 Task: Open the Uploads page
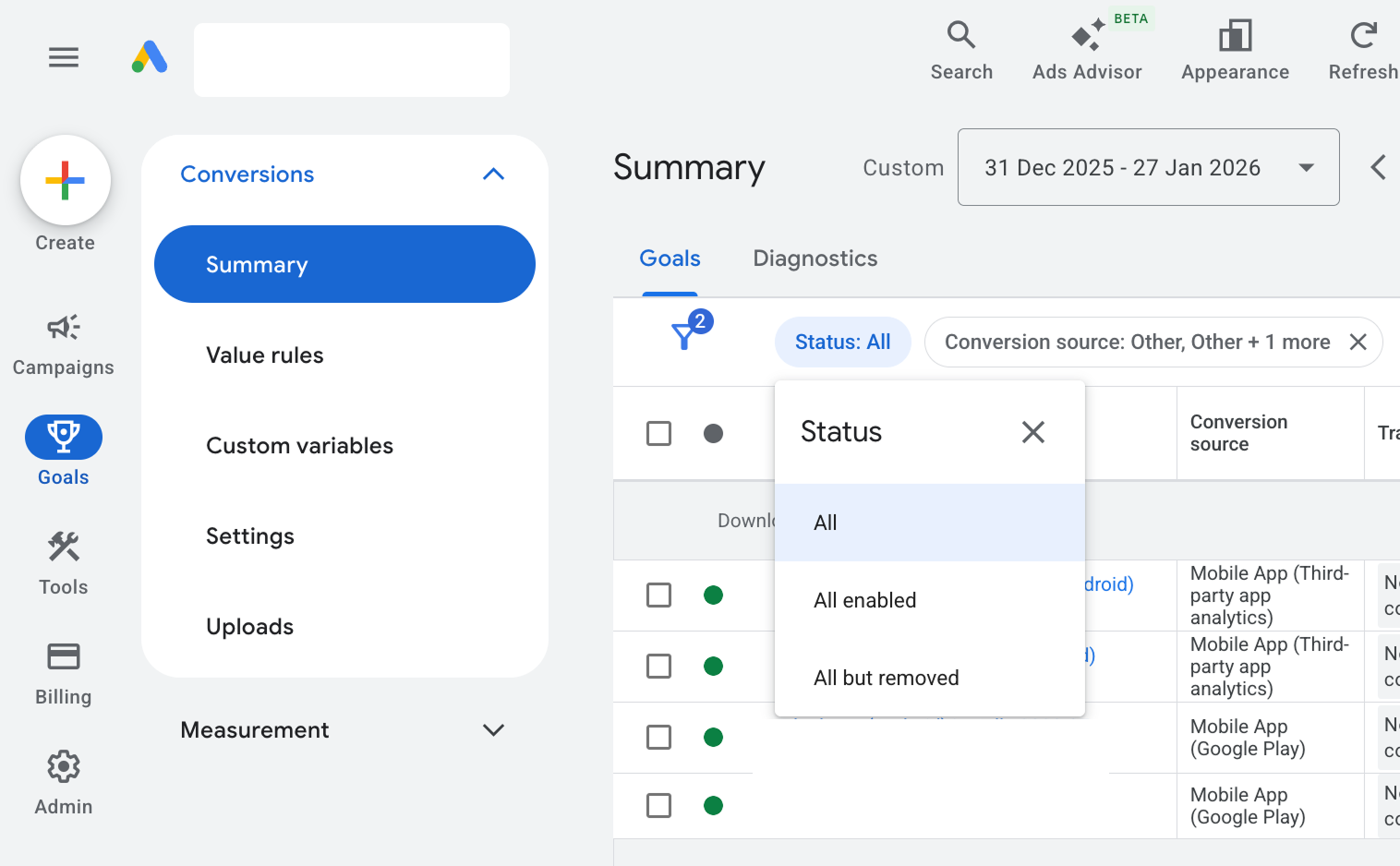pos(249,626)
